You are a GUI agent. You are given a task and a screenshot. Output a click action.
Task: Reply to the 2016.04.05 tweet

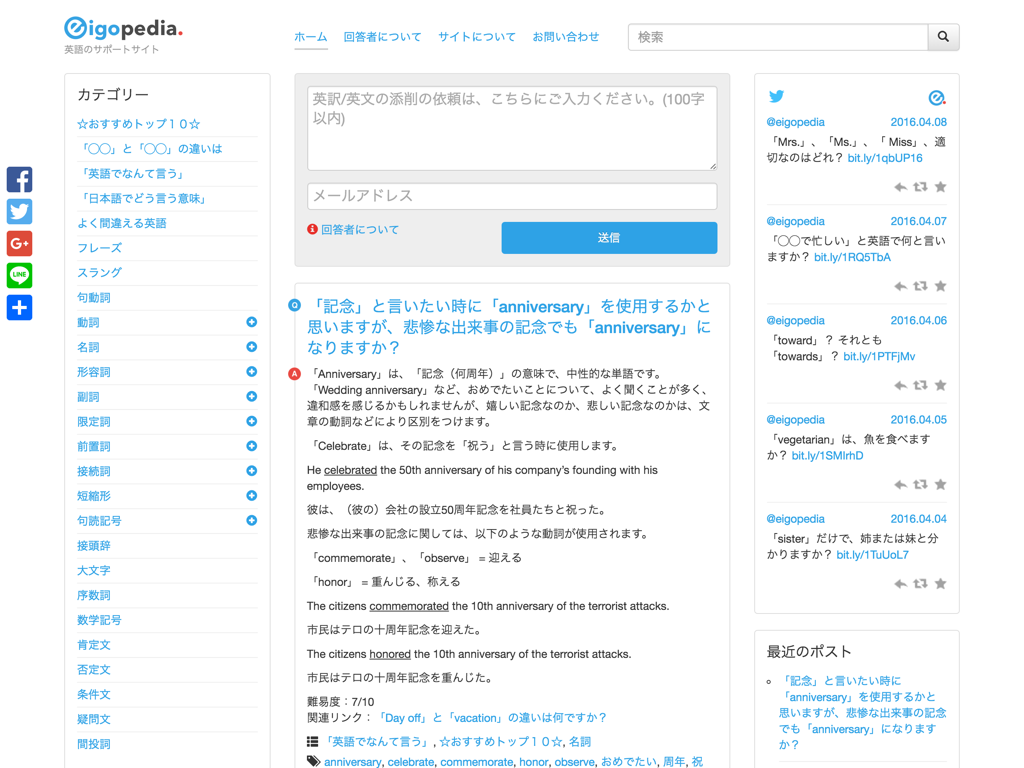click(x=900, y=485)
